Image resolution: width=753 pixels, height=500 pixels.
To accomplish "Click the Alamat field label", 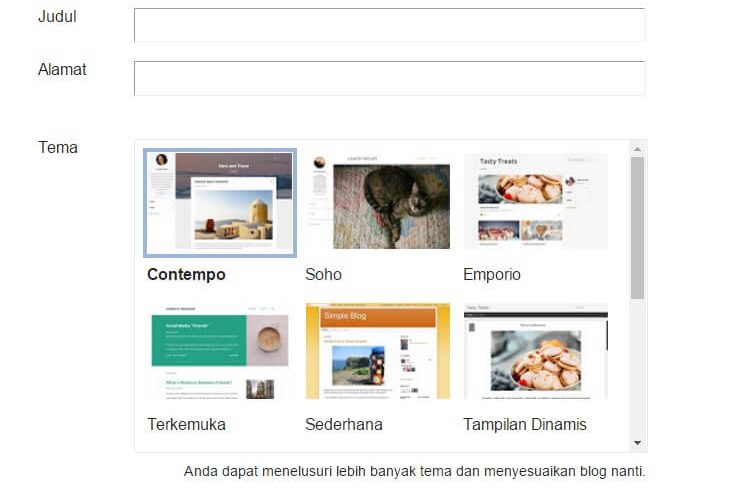I will [62, 70].
